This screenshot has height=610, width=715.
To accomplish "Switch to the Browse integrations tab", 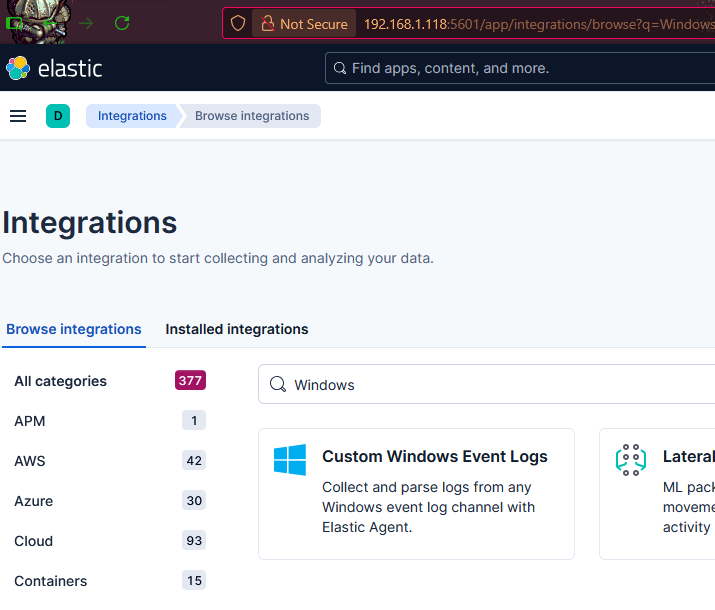I will pyautogui.click(x=74, y=329).
